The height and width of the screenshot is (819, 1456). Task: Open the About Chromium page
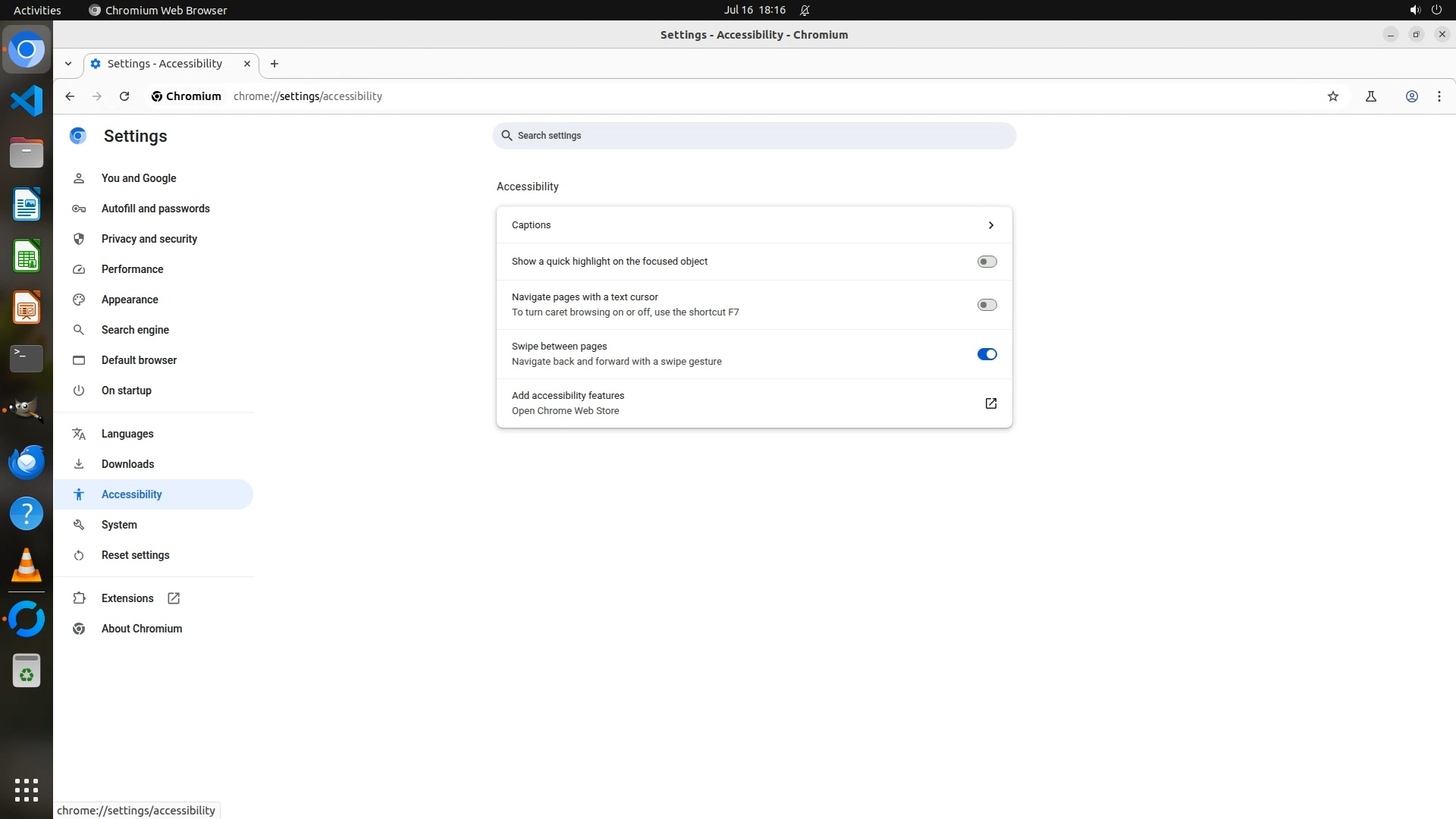pos(142,629)
